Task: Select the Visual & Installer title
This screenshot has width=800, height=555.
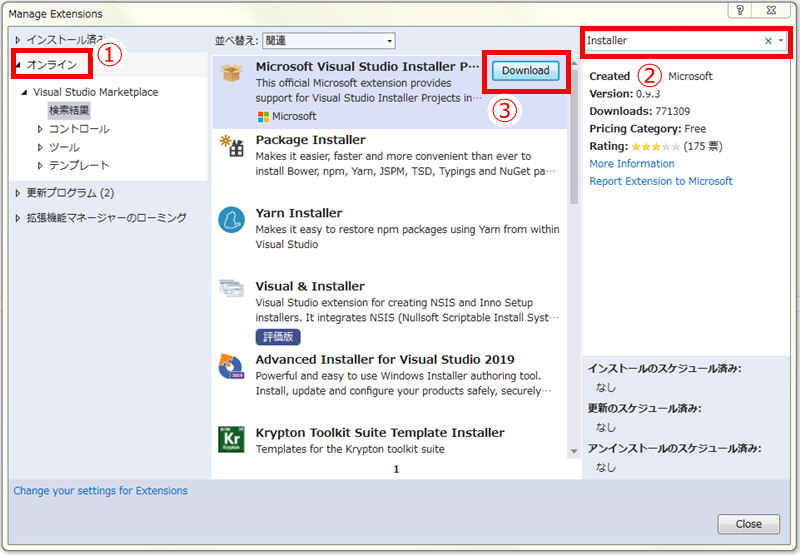Action: pyautogui.click(x=310, y=286)
